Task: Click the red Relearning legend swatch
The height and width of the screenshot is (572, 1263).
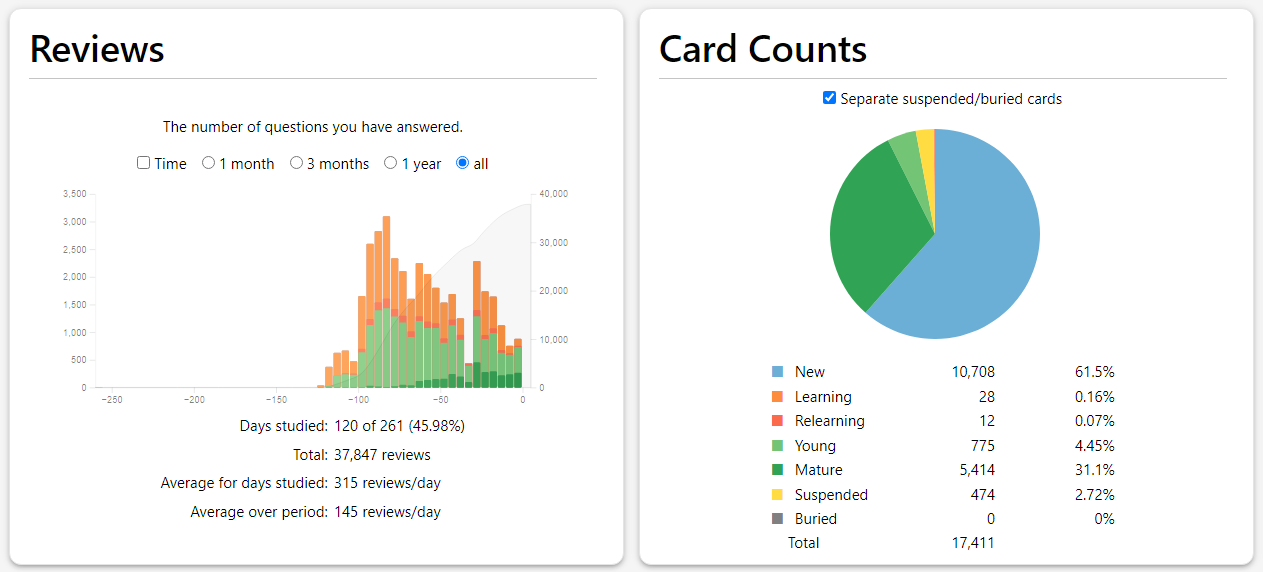Action: tap(777, 421)
